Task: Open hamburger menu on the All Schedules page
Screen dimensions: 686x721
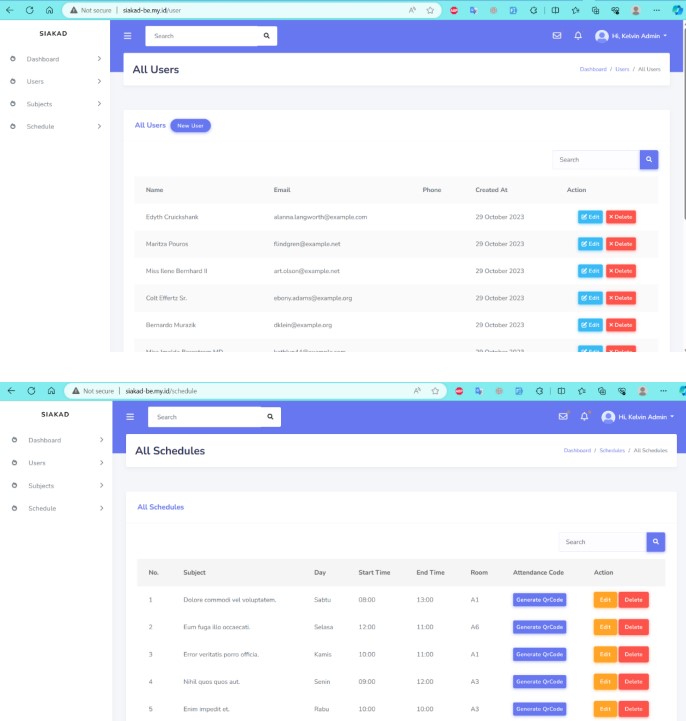Action: [x=130, y=417]
